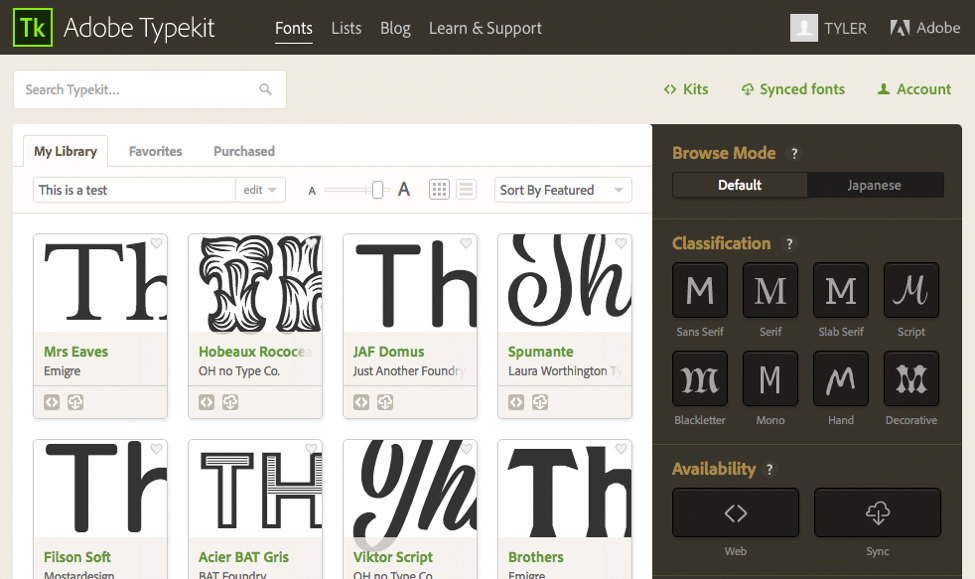Toggle Hand classification filter

[841, 378]
